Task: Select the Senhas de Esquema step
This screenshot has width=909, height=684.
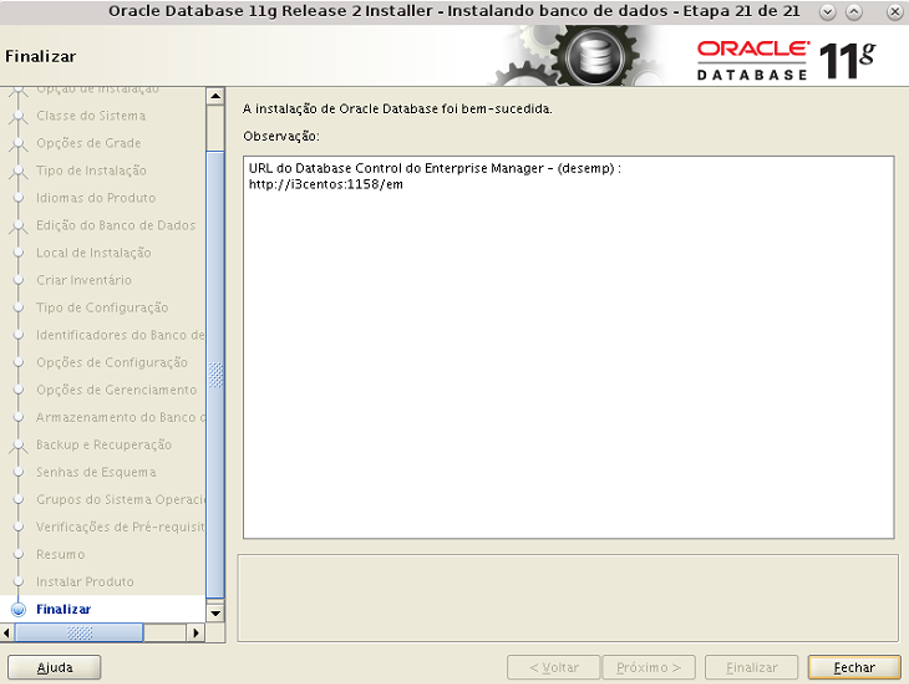Action: [x=96, y=472]
